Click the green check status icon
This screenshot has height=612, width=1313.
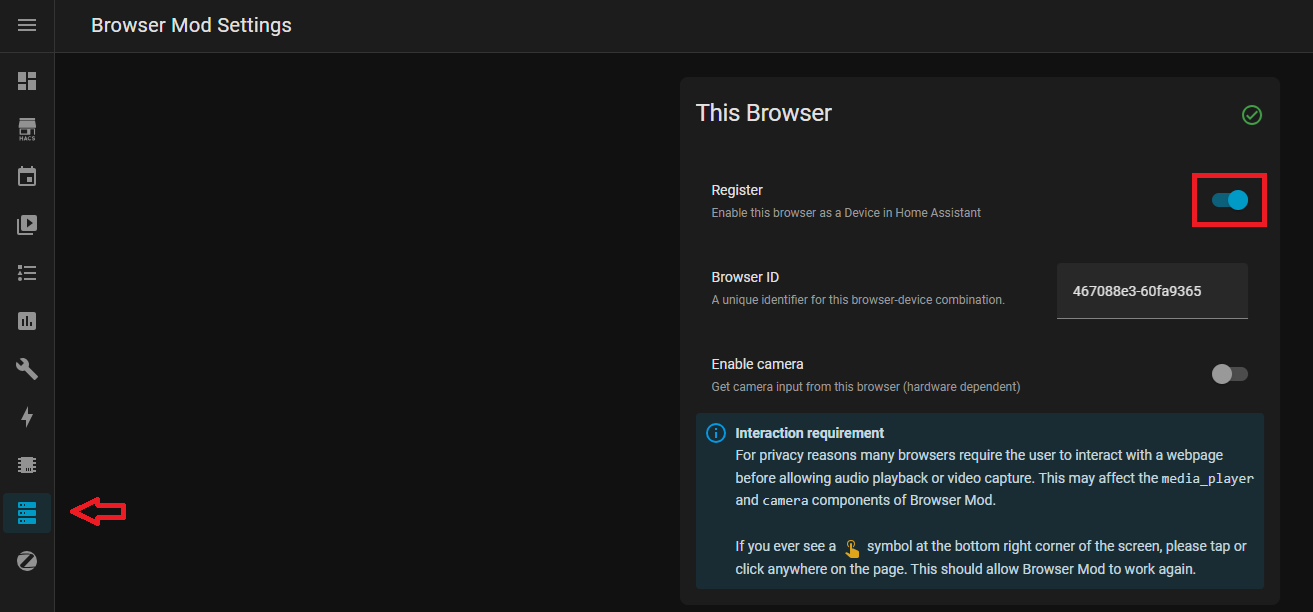1251,115
